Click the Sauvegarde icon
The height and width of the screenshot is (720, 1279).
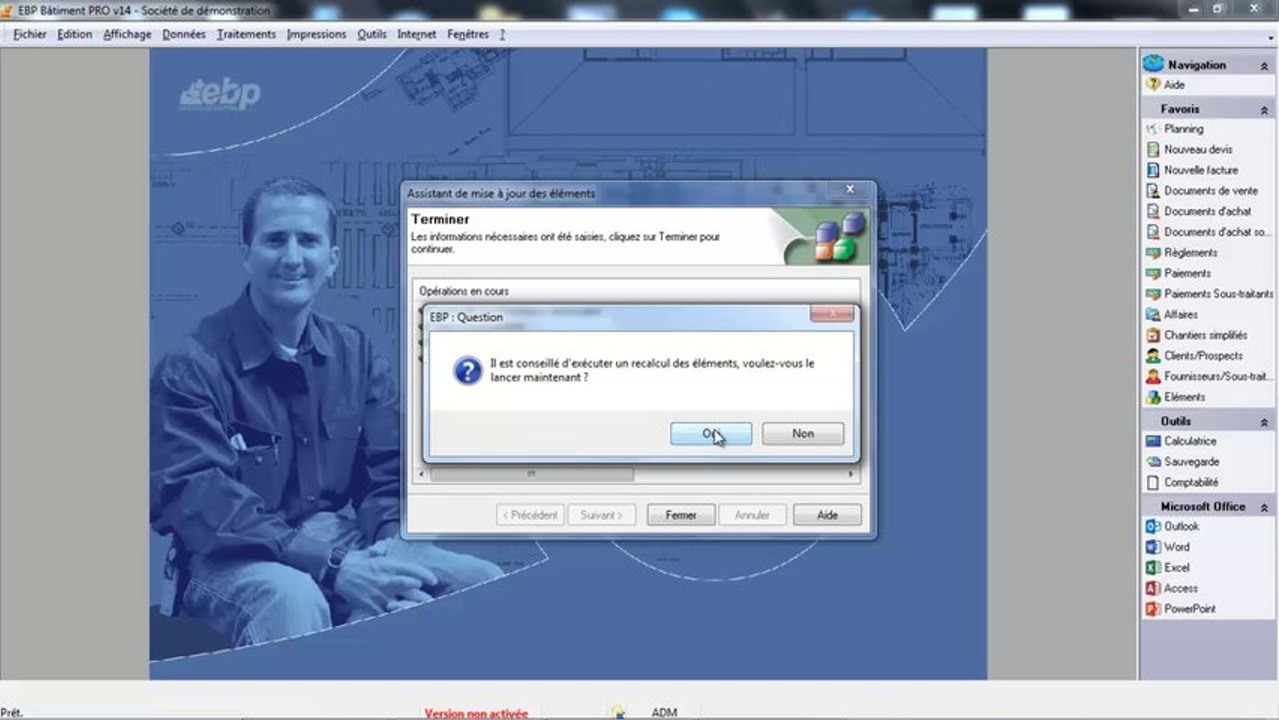tap(1153, 462)
